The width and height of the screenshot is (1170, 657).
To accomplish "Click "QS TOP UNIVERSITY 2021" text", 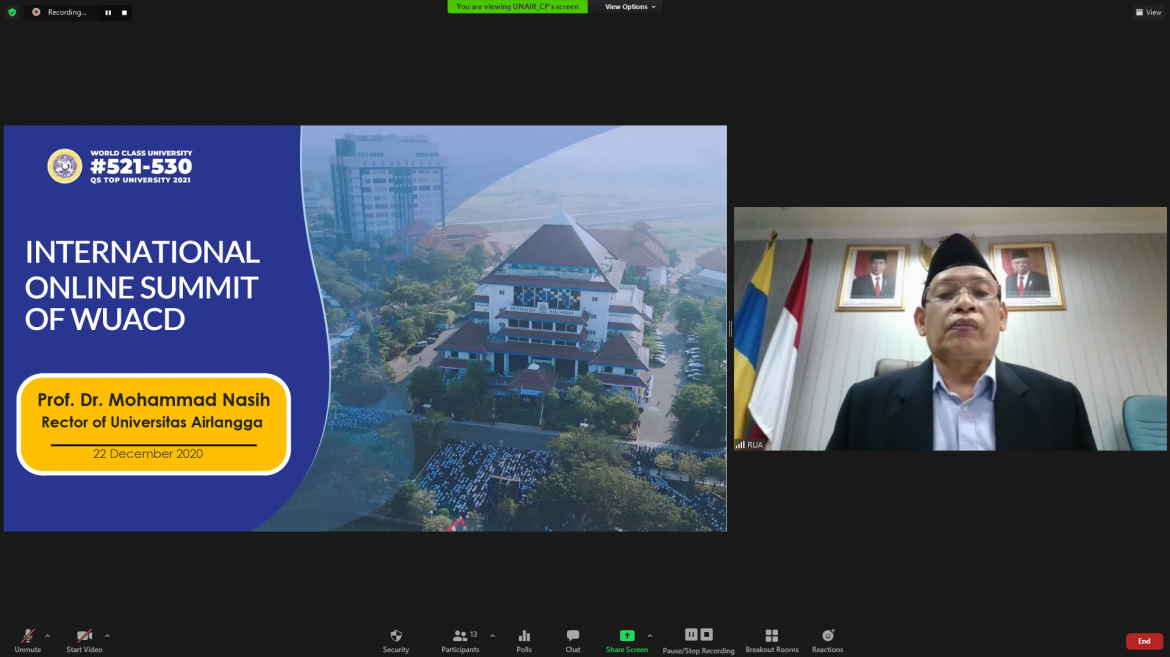I will click(x=140, y=180).
